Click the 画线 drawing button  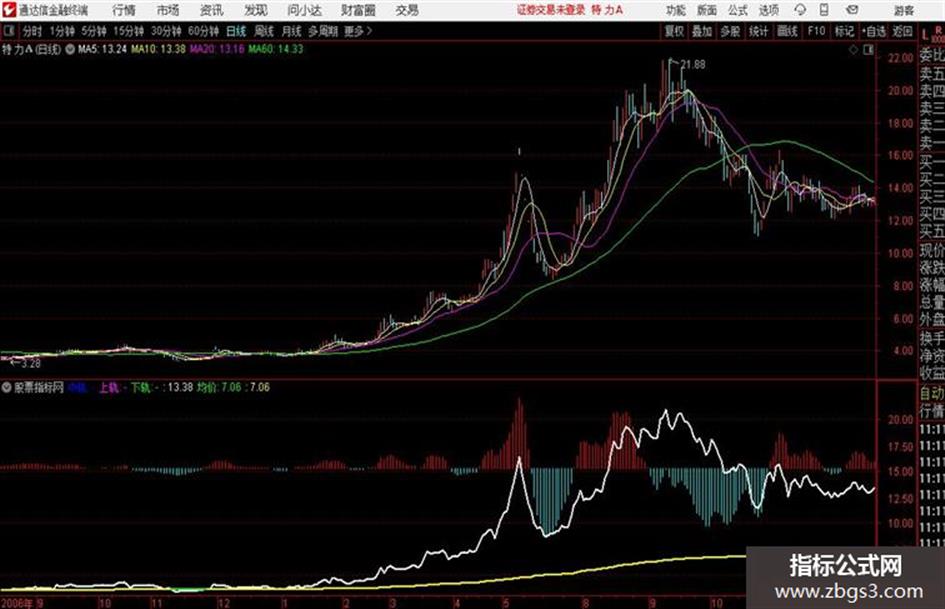787,31
